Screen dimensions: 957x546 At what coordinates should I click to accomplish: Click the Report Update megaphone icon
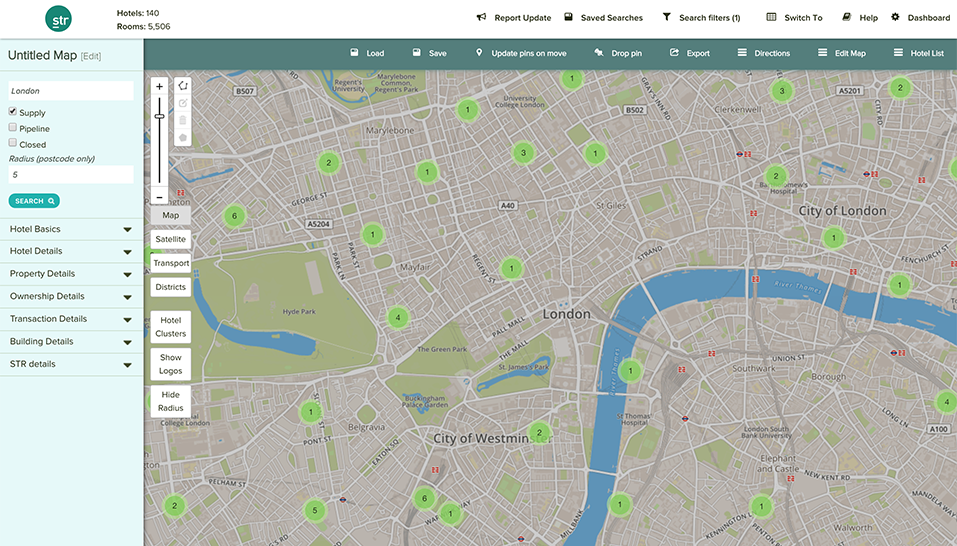[481, 18]
